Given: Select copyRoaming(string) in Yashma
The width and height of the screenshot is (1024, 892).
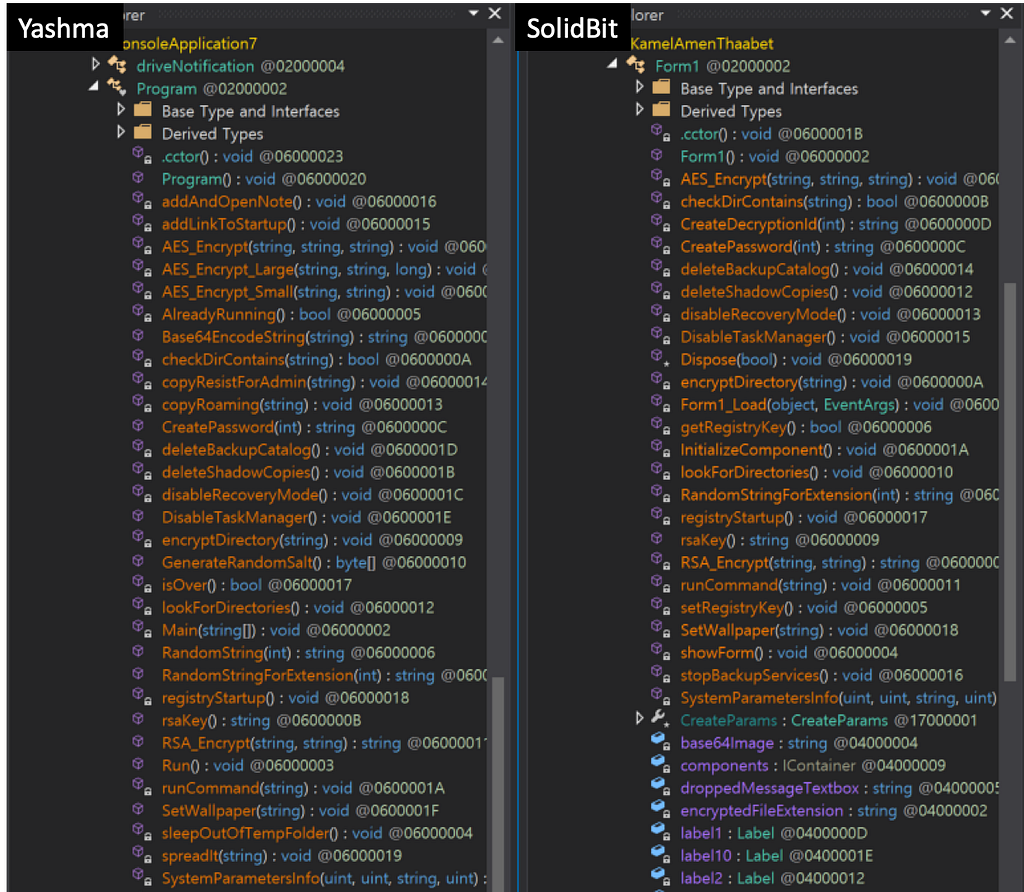Looking at the screenshot, I should (x=302, y=405).
